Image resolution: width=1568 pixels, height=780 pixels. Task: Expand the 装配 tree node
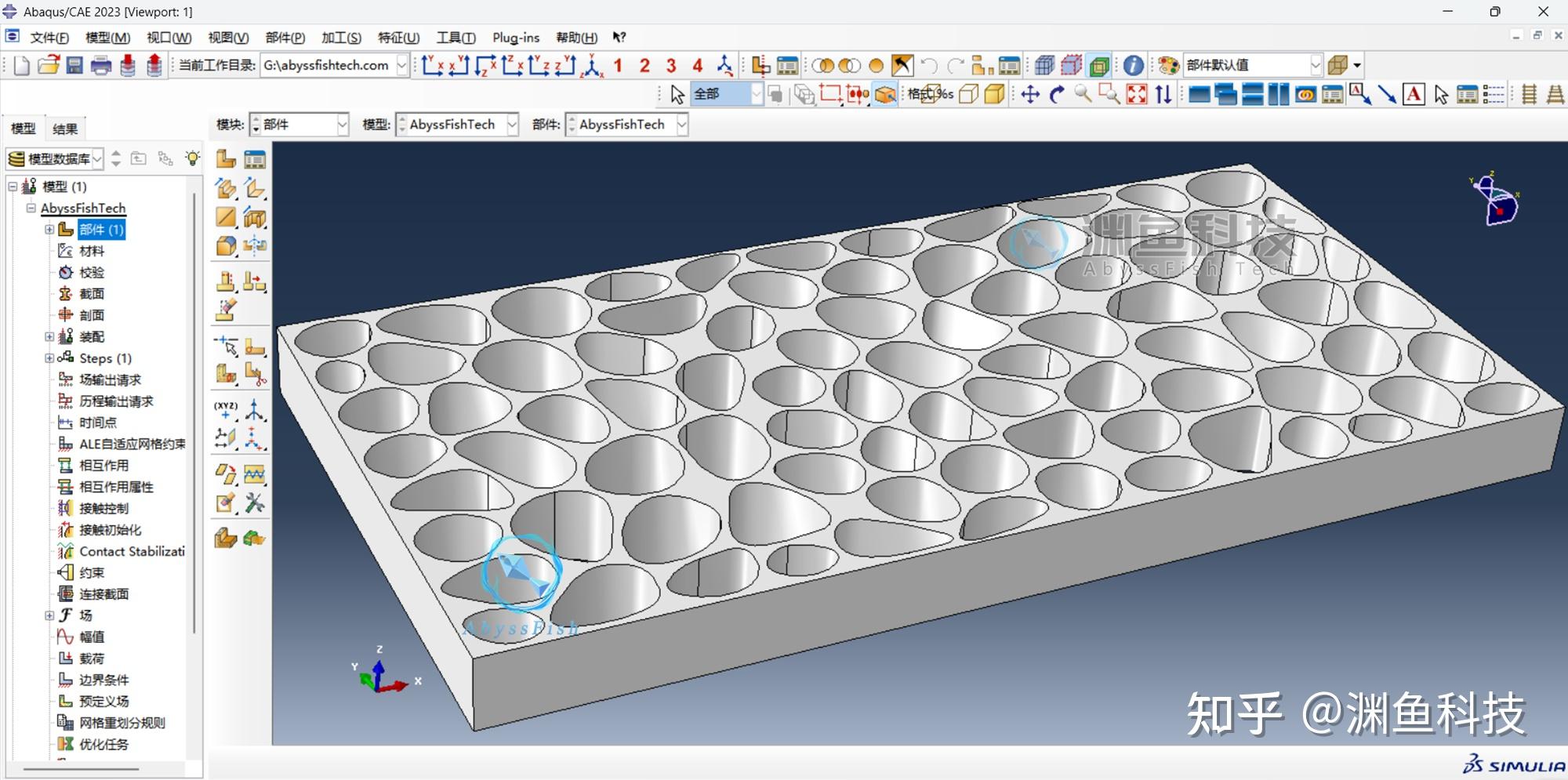click(x=49, y=337)
